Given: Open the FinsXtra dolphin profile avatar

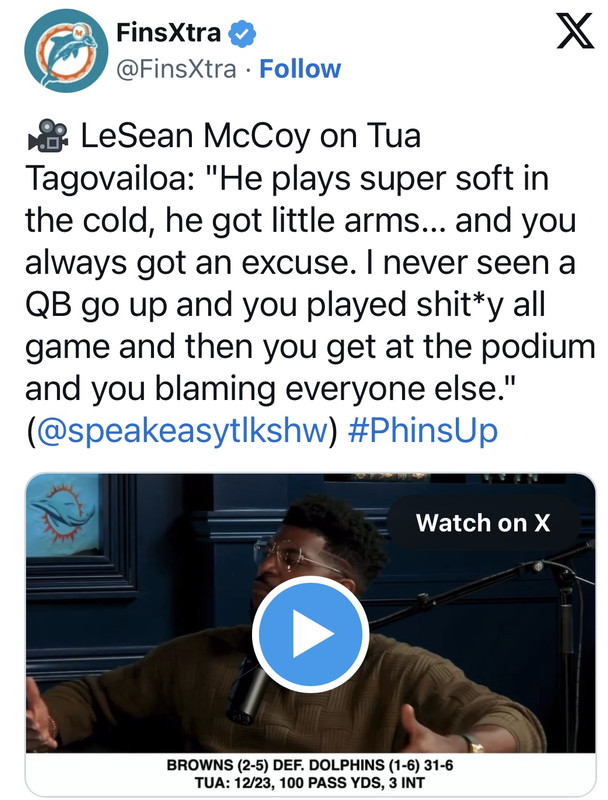Looking at the screenshot, I should (x=66, y=51).
